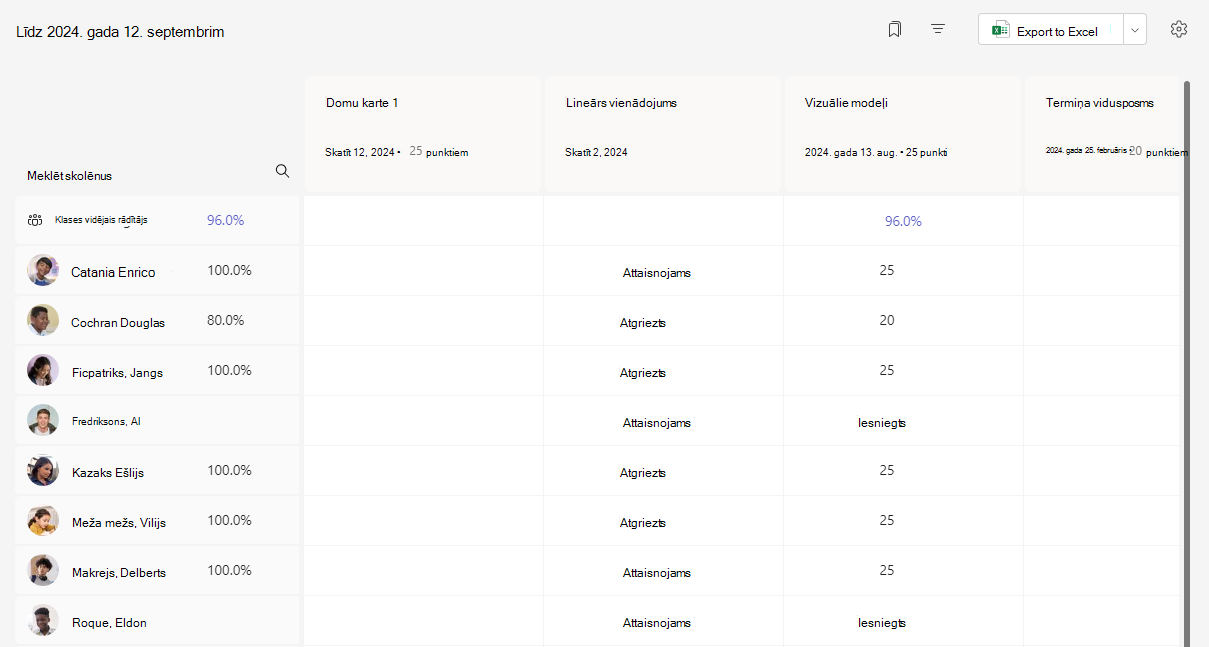Click Catania Enrico's 100.0% average
The height and width of the screenshot is (647, 1209).
click(x=229, y=270)
